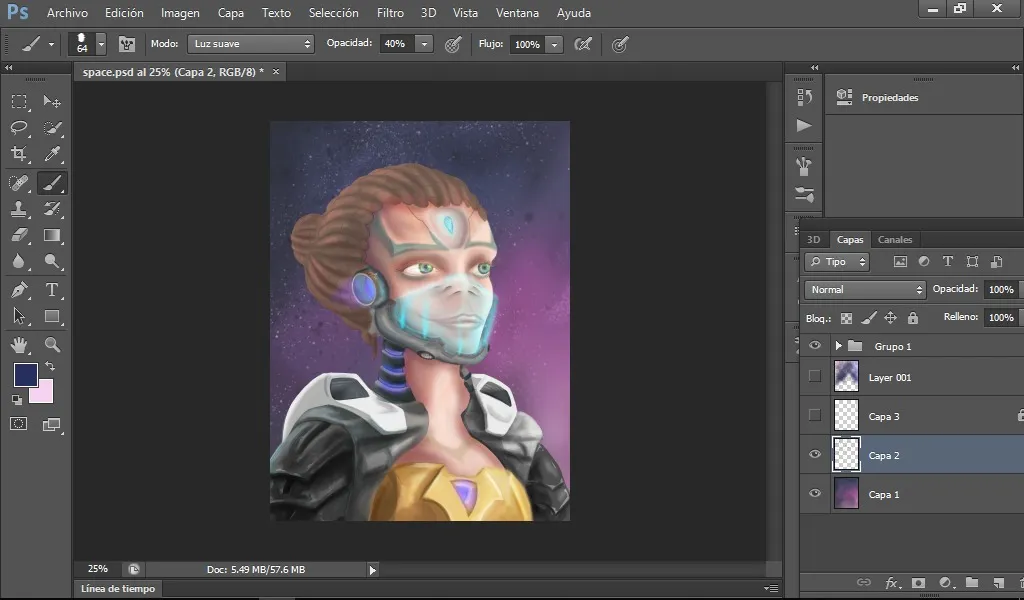
Task: Select the Lasso tool
Action: 19,128
